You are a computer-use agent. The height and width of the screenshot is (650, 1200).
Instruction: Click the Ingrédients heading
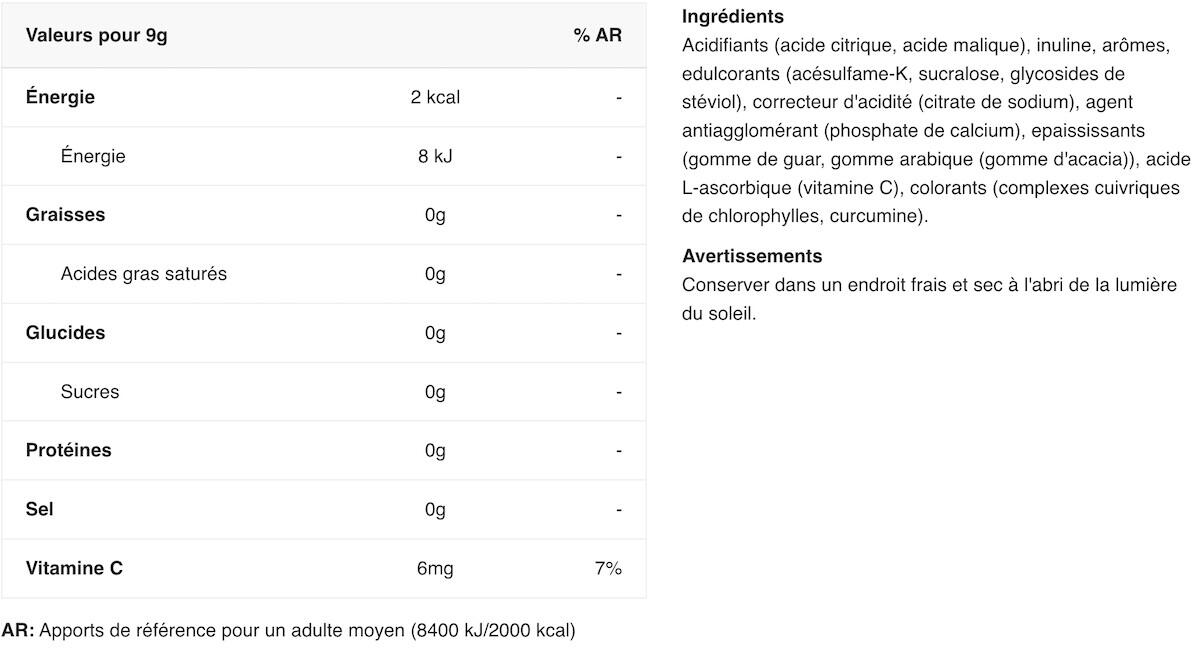(732, 17)
